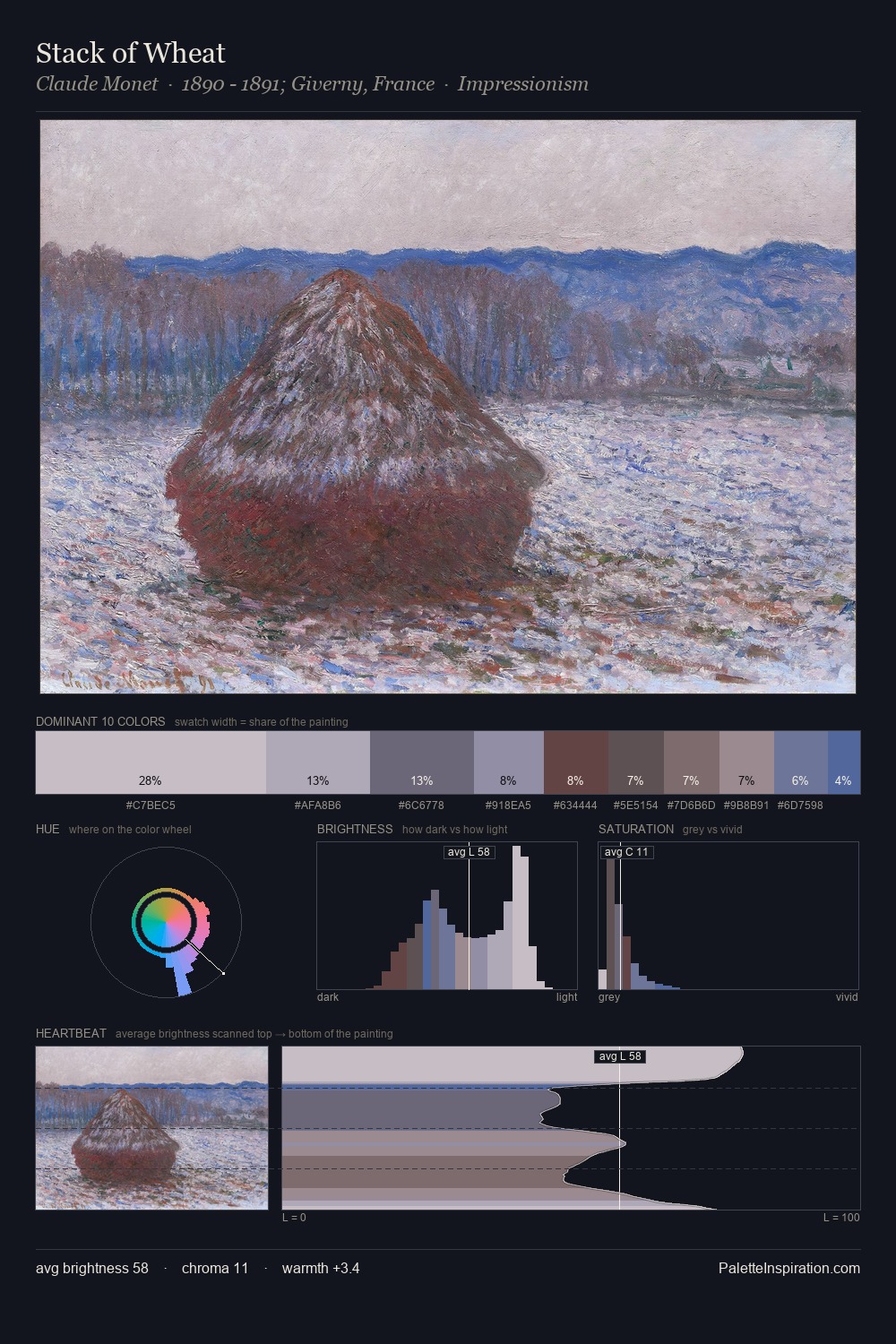This screenshot has height=1344, width=896.
Task: Select the 13% swatch above #AFA8B6
Action: pyautogui.click(x=318, y=762)
